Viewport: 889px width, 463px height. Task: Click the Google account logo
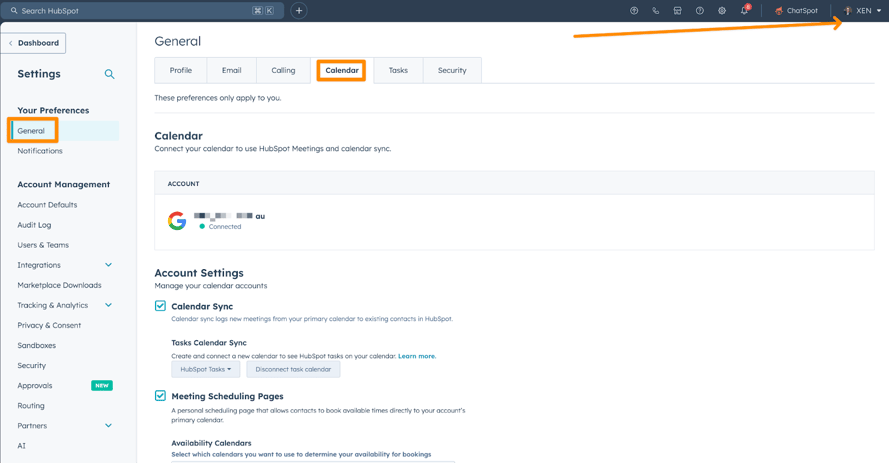click(177, 221)
